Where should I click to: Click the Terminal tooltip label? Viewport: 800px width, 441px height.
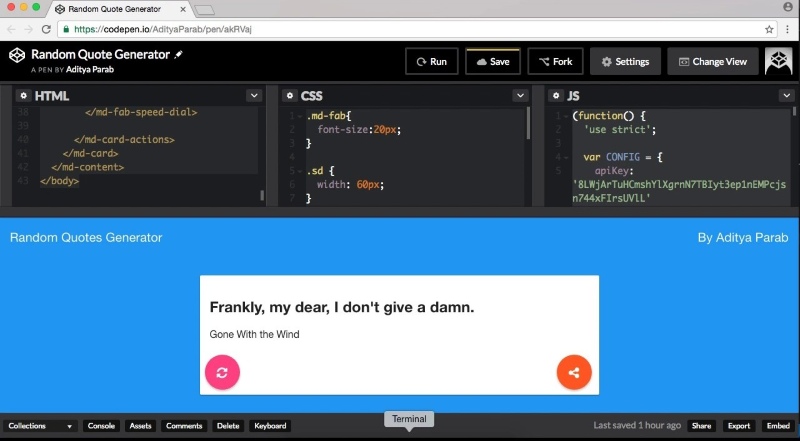(409, 419)
